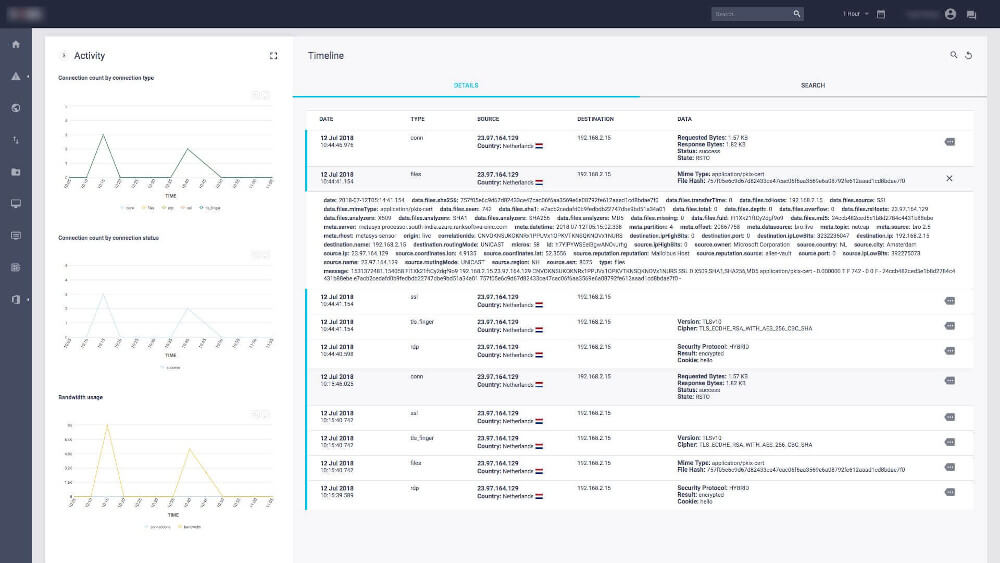Close the expanded files row details
This screenshot has height=563, width=1000.
949,178
